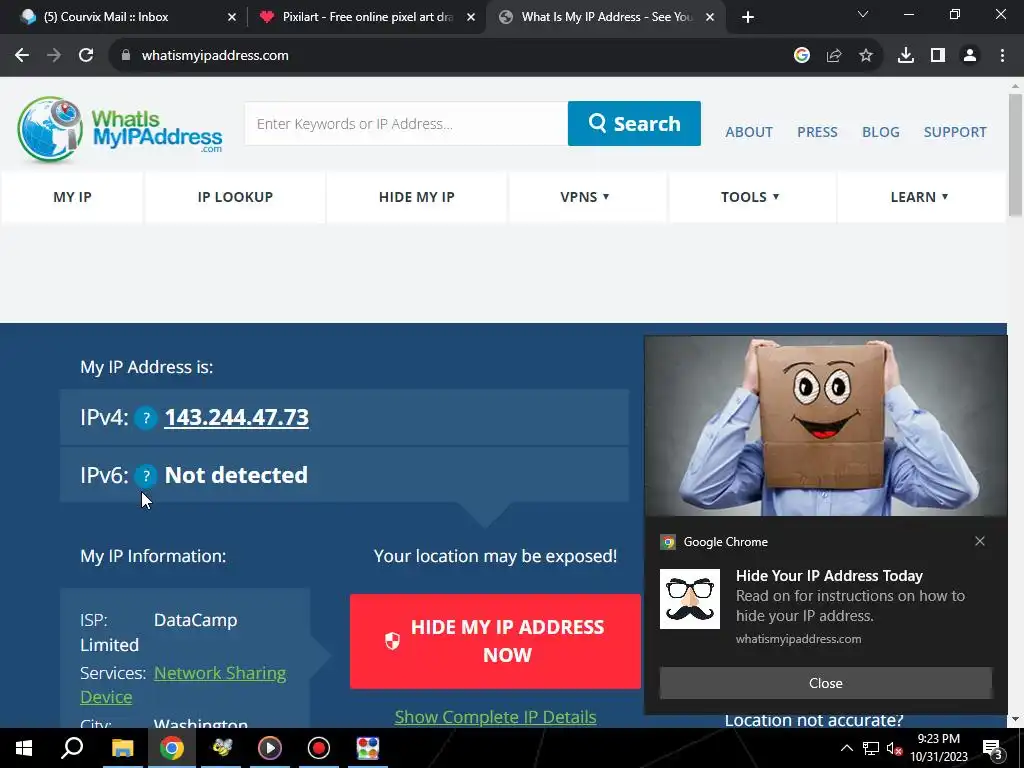Open the red record-button taskbar icon
Image resolution: width=1024 pixels, height=768 pixels.
pos(319,748)
